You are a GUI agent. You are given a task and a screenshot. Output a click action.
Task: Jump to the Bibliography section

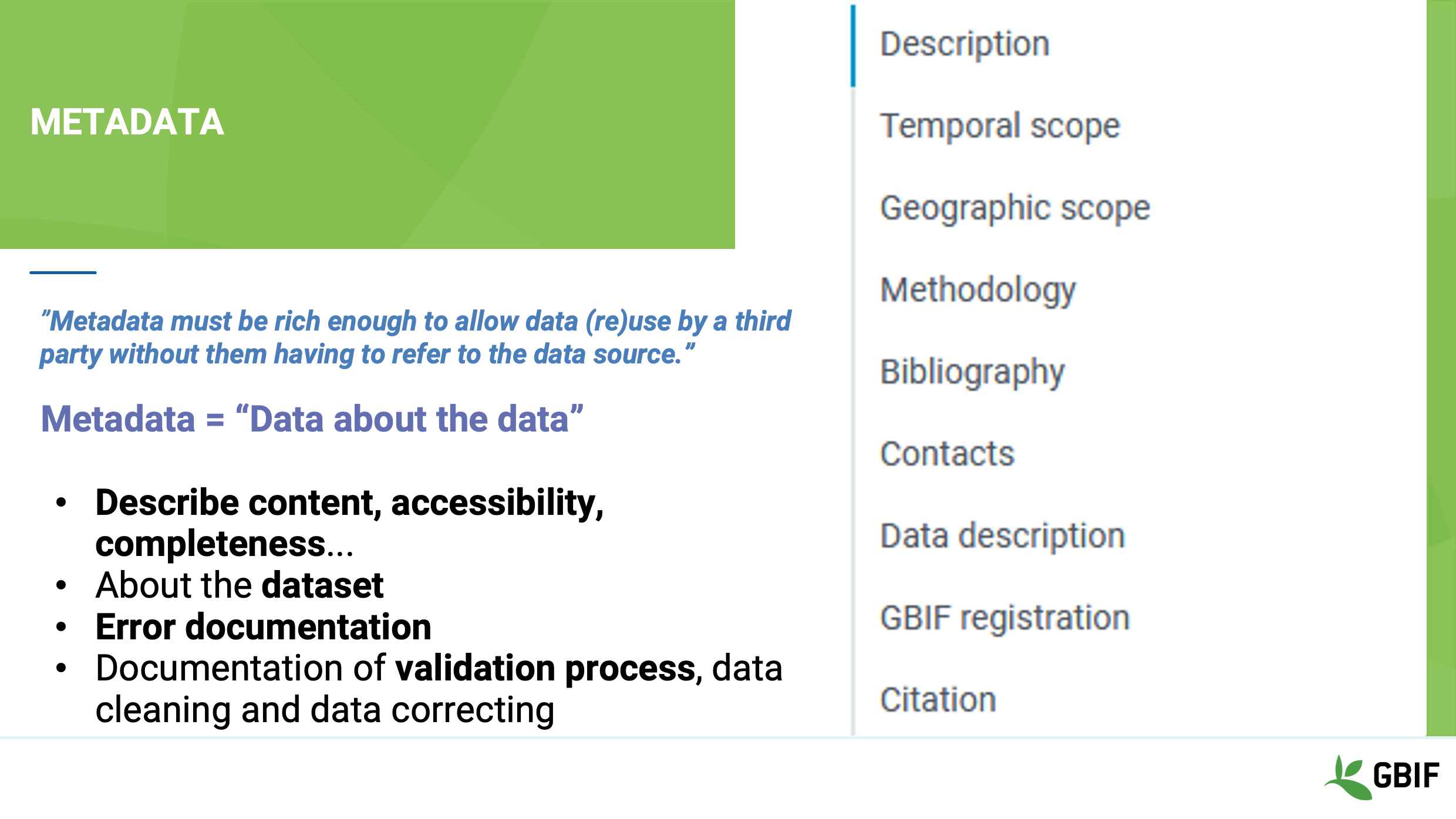coord(972,372)
